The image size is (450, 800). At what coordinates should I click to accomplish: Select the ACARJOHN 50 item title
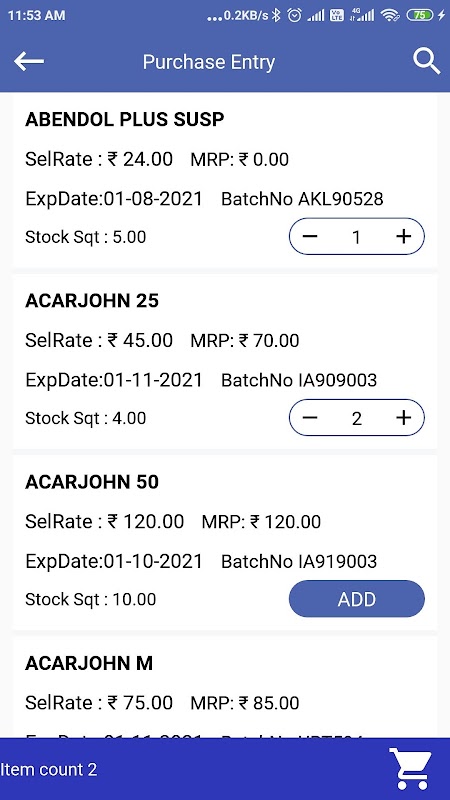pos(92,482)
